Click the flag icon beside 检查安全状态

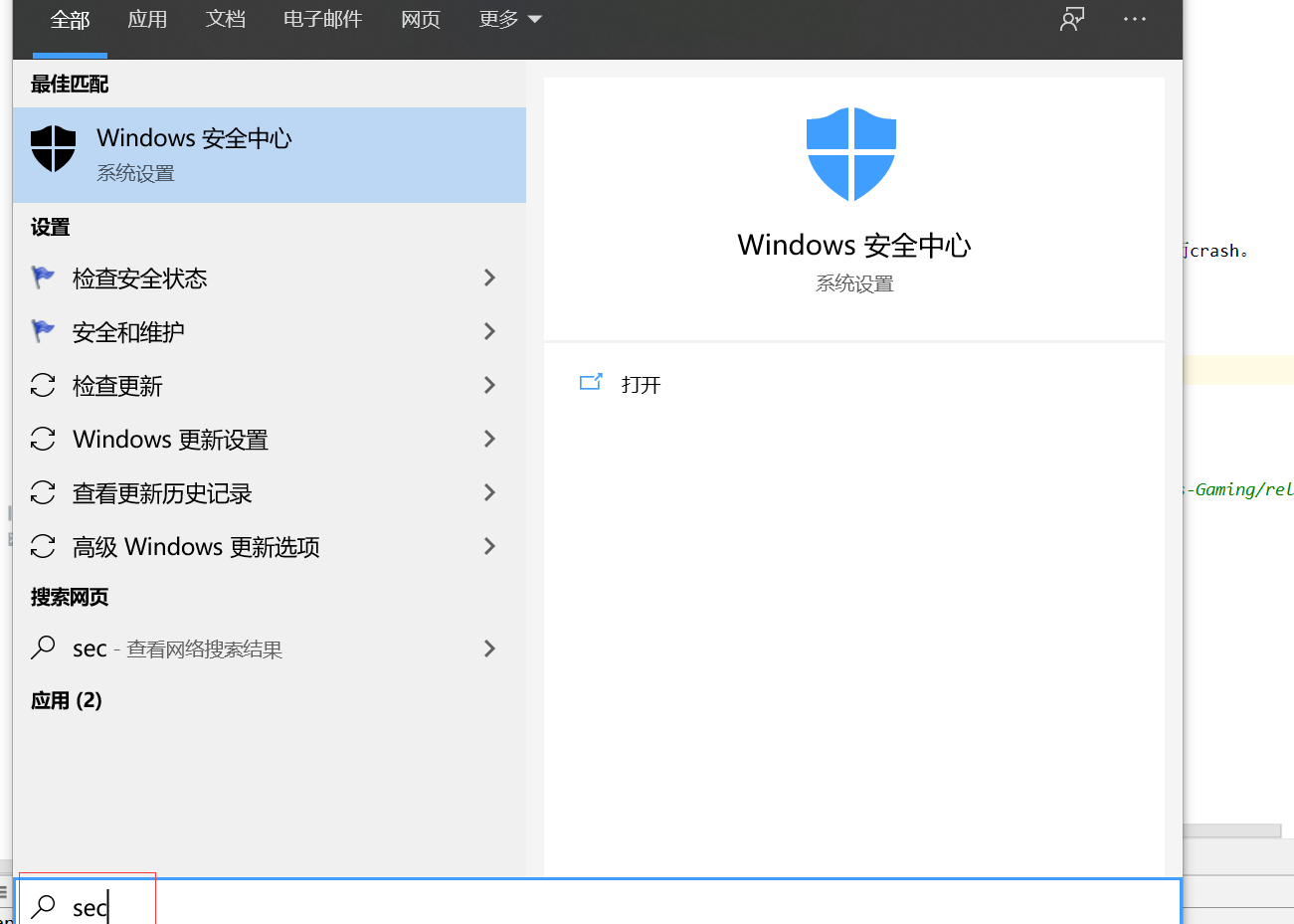(43, 277)
